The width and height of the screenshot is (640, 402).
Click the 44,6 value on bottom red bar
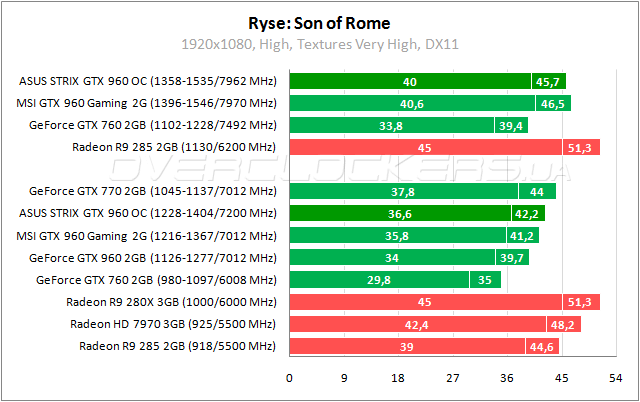542,346
